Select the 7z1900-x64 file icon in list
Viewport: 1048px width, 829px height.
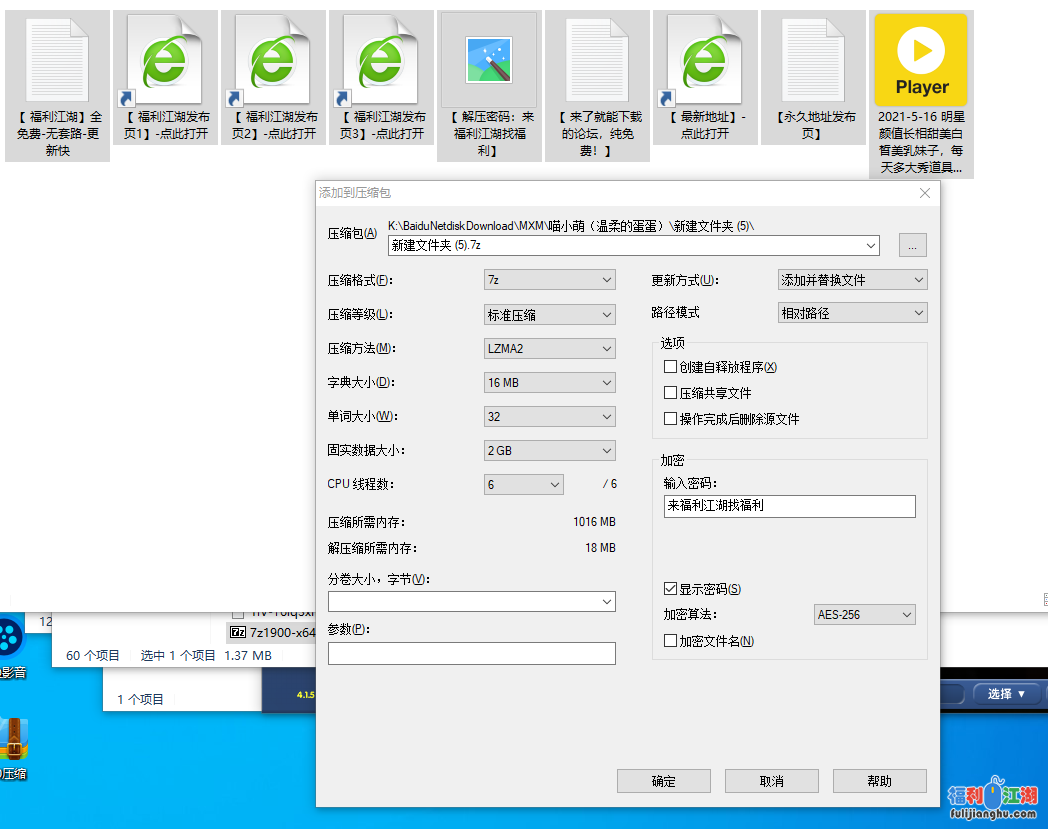click(238, 632)
